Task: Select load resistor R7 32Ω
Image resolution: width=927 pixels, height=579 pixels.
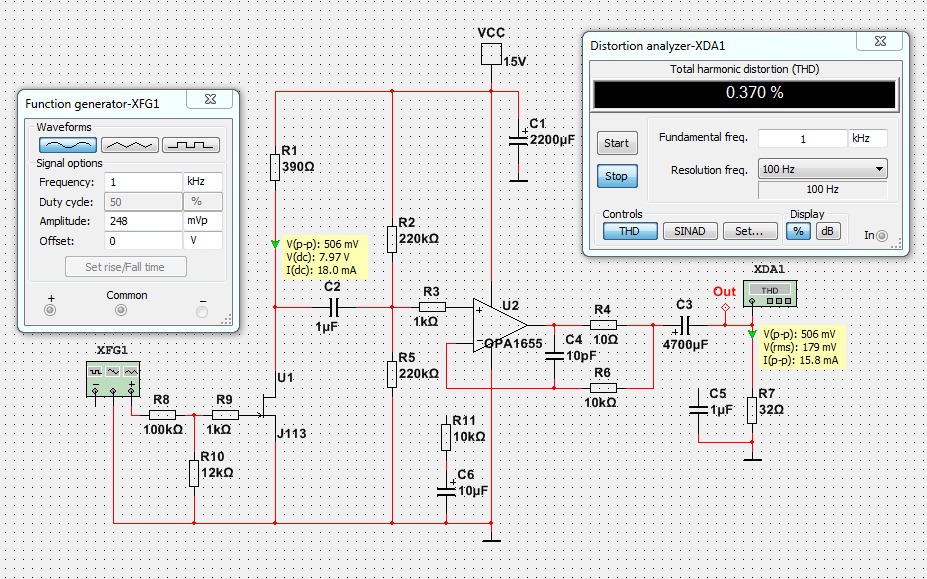Action: [752, 410]
